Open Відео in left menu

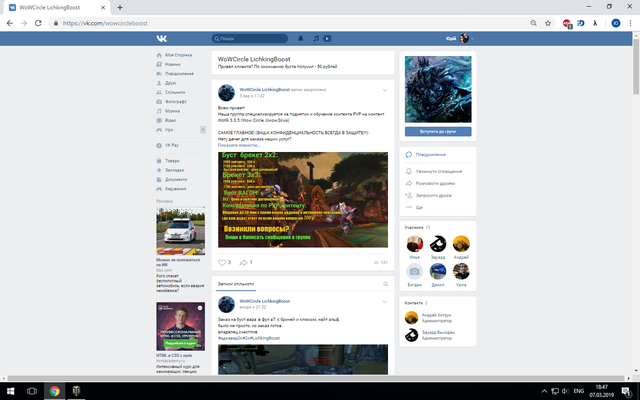click(x=170, y=120)
